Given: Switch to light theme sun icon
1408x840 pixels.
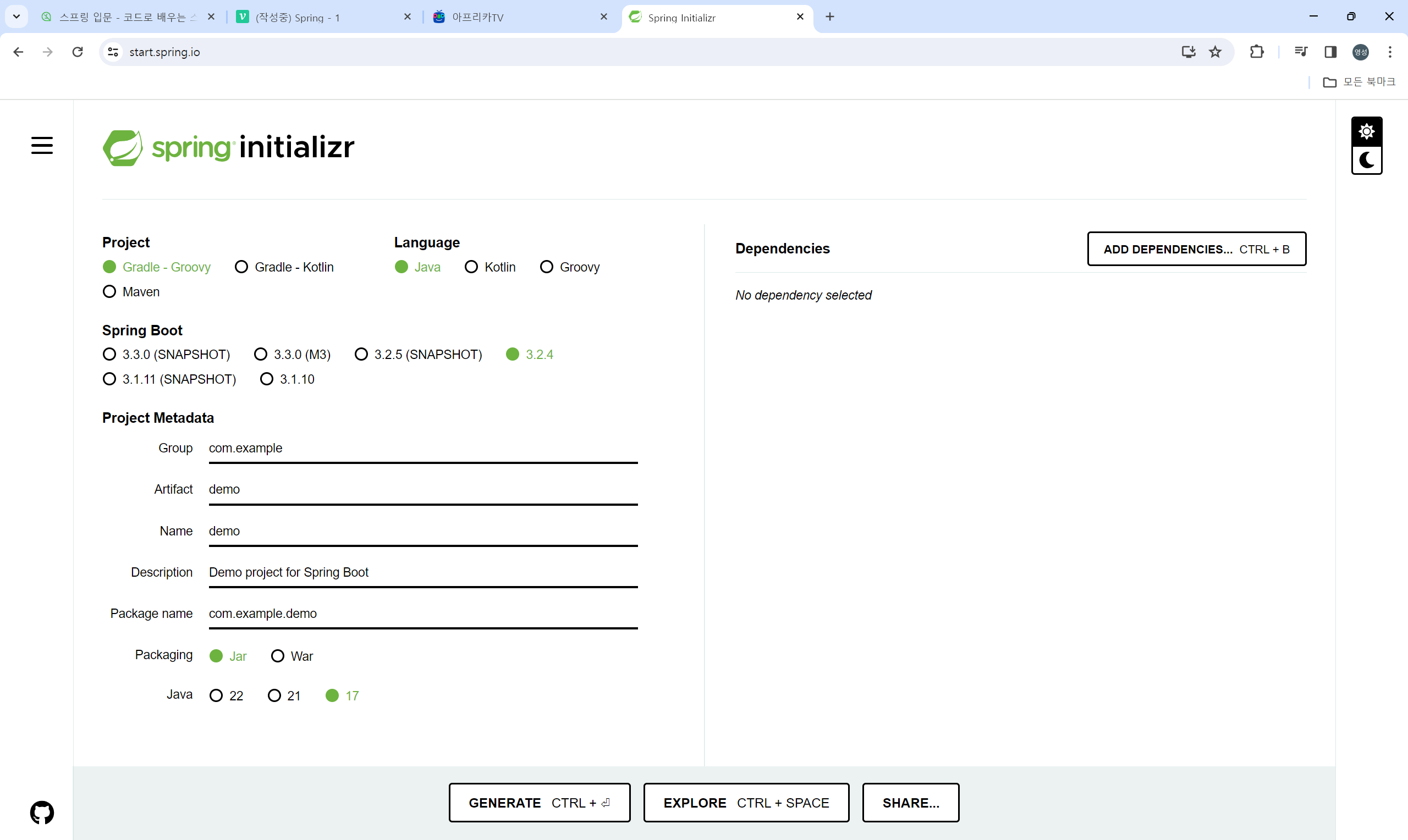Looking at the screenshot, I should (x=1366, y=131).
